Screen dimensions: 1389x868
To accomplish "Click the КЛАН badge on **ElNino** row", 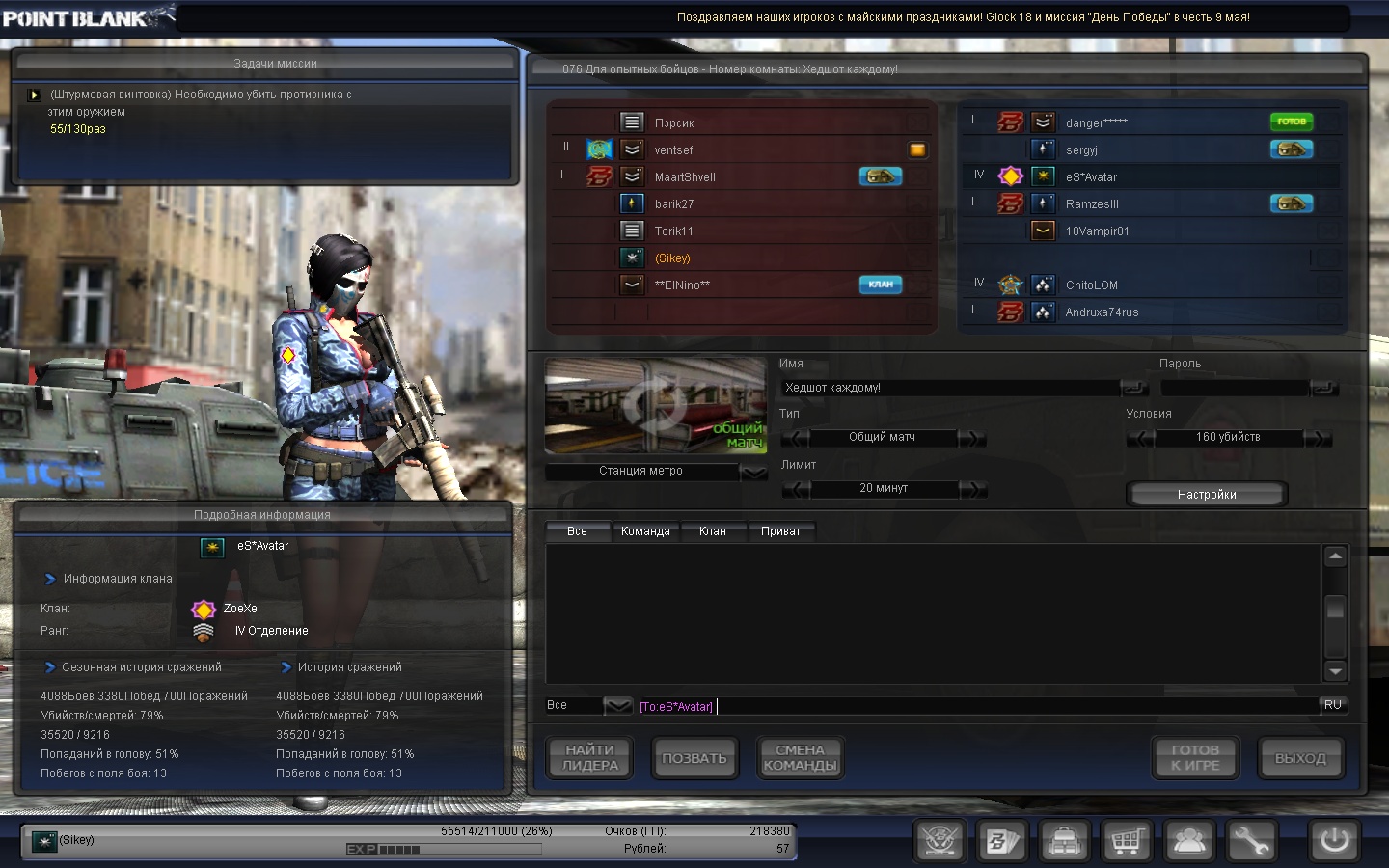I will pos(881,285).
